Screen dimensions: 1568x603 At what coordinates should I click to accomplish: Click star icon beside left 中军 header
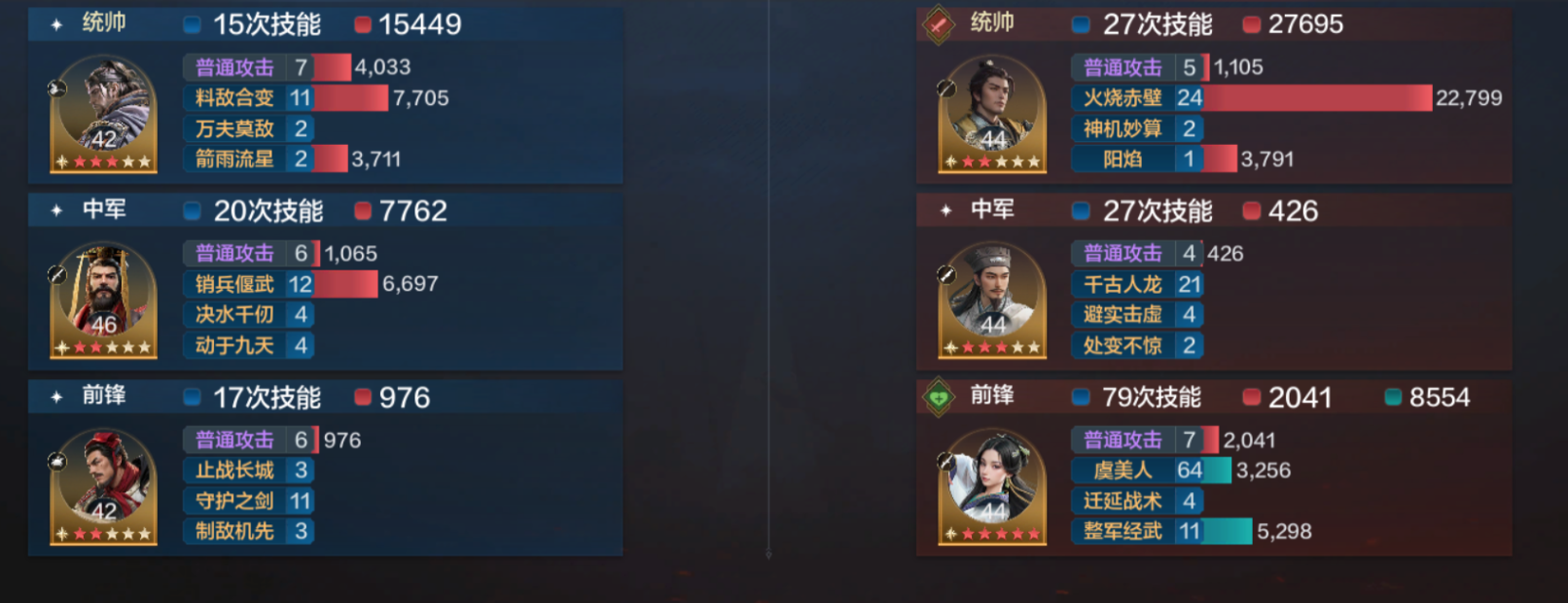[56, 210]
